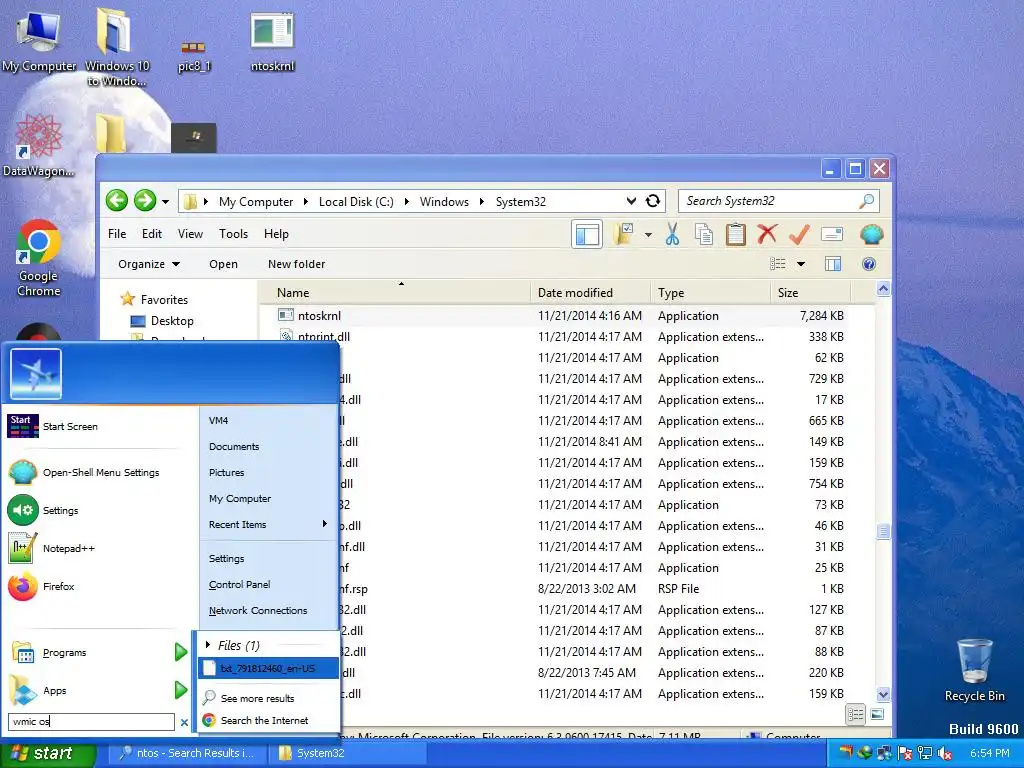
Task: Click the scroll down arrow in file list
Action: pyautogui.click(x=883, y=695)
